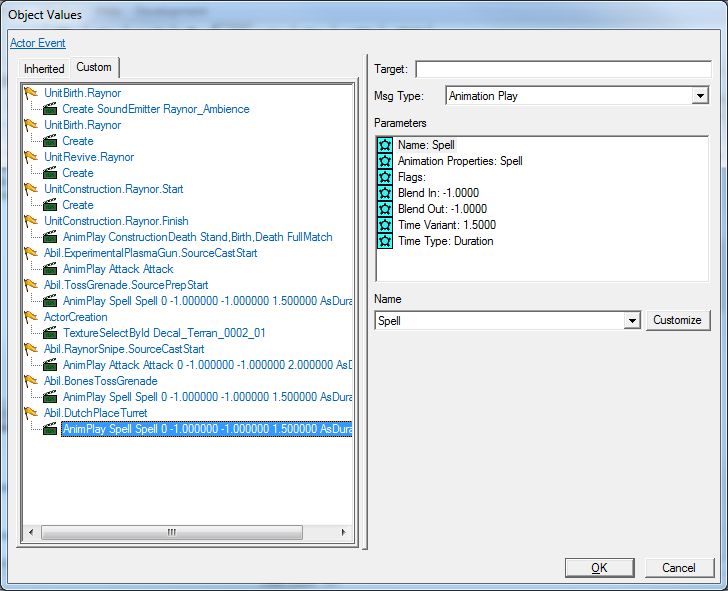Screen dimensions: 728x591
Task: Click flag icon beside Abil.RaynorSnipe.SourceCastStart
Action: coord(31,348)
